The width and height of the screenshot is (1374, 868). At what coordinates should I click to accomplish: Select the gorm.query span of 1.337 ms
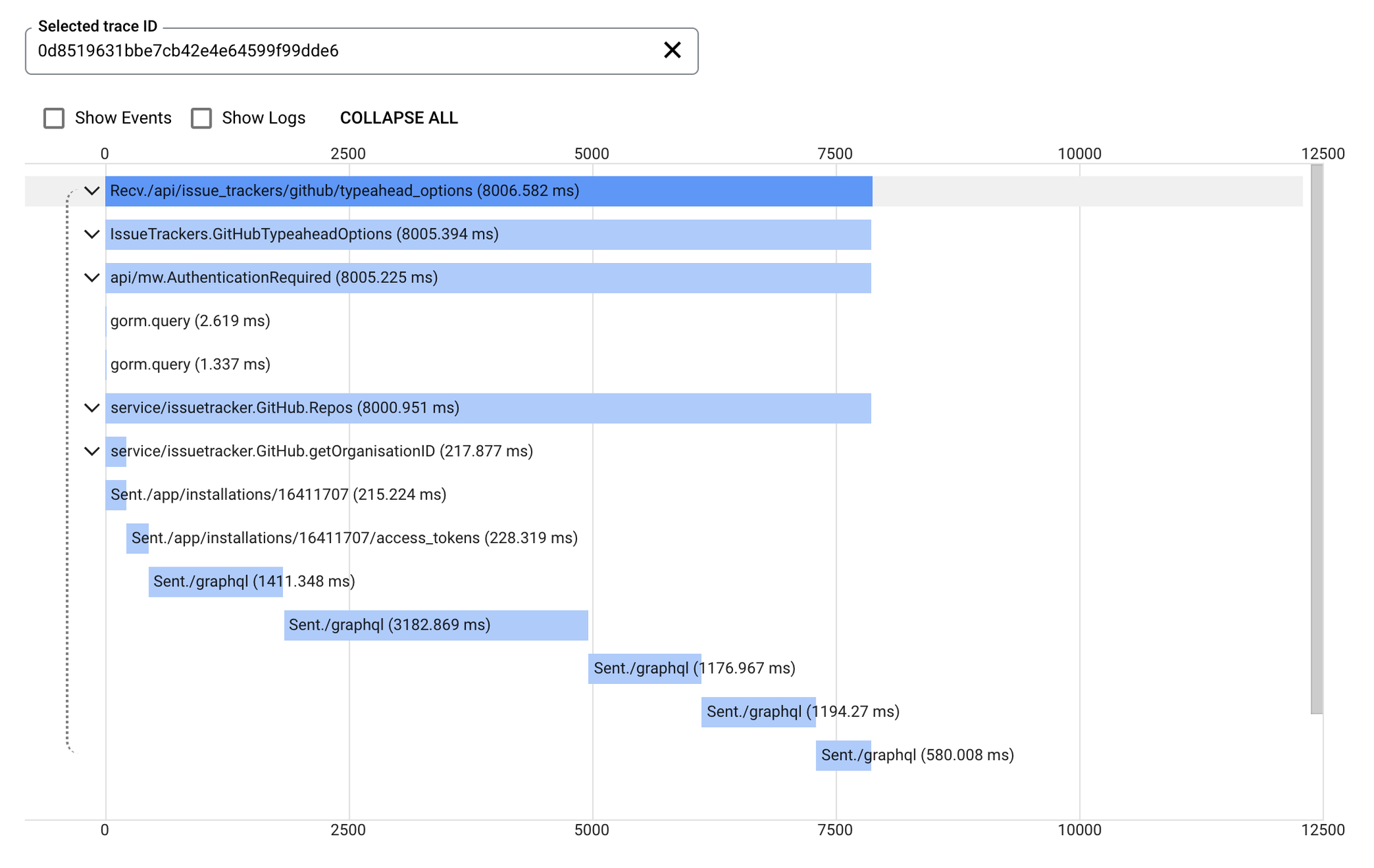[x=190, y=365]
